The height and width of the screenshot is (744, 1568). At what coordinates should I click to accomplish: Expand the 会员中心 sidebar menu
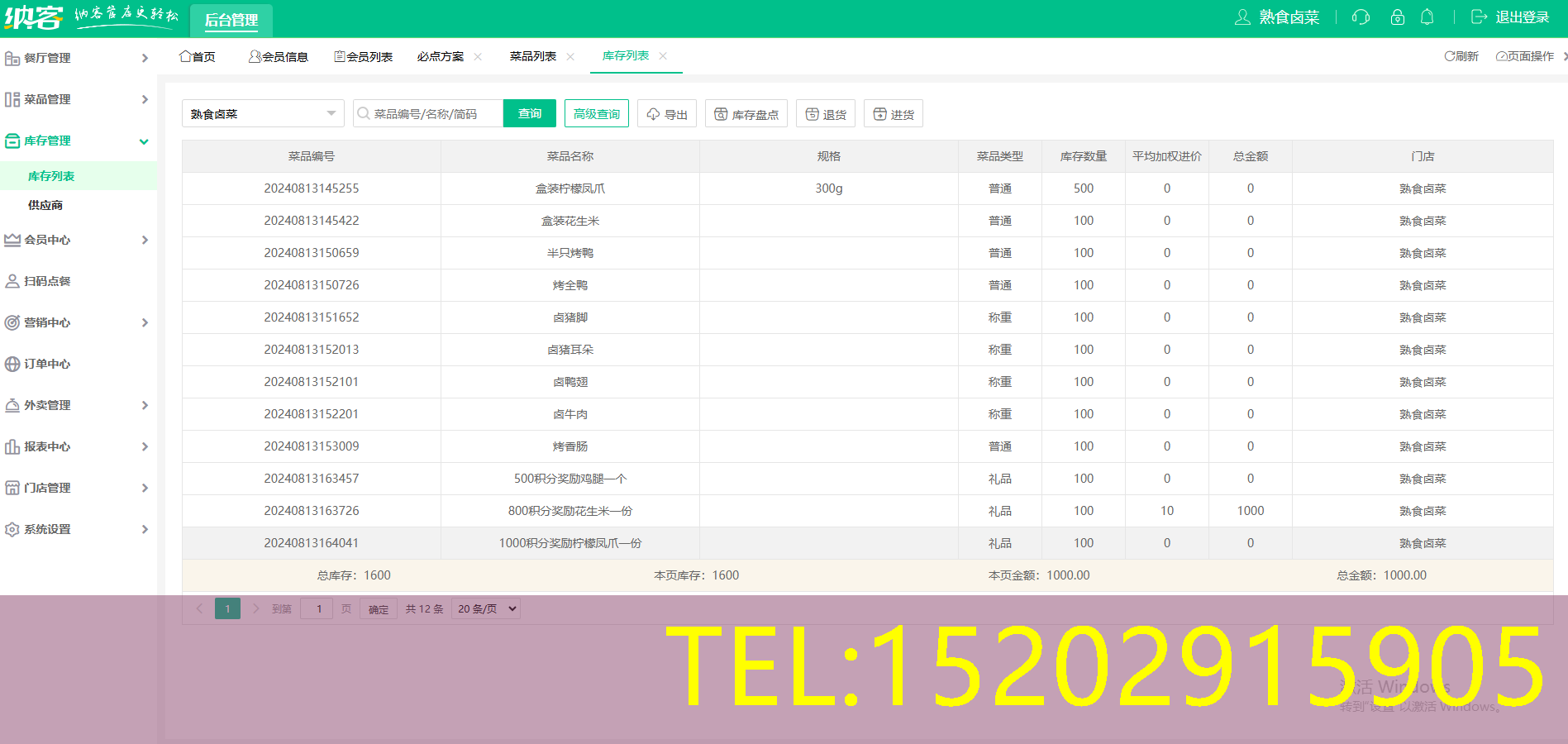pyautogui.click(x=78, y=240)
